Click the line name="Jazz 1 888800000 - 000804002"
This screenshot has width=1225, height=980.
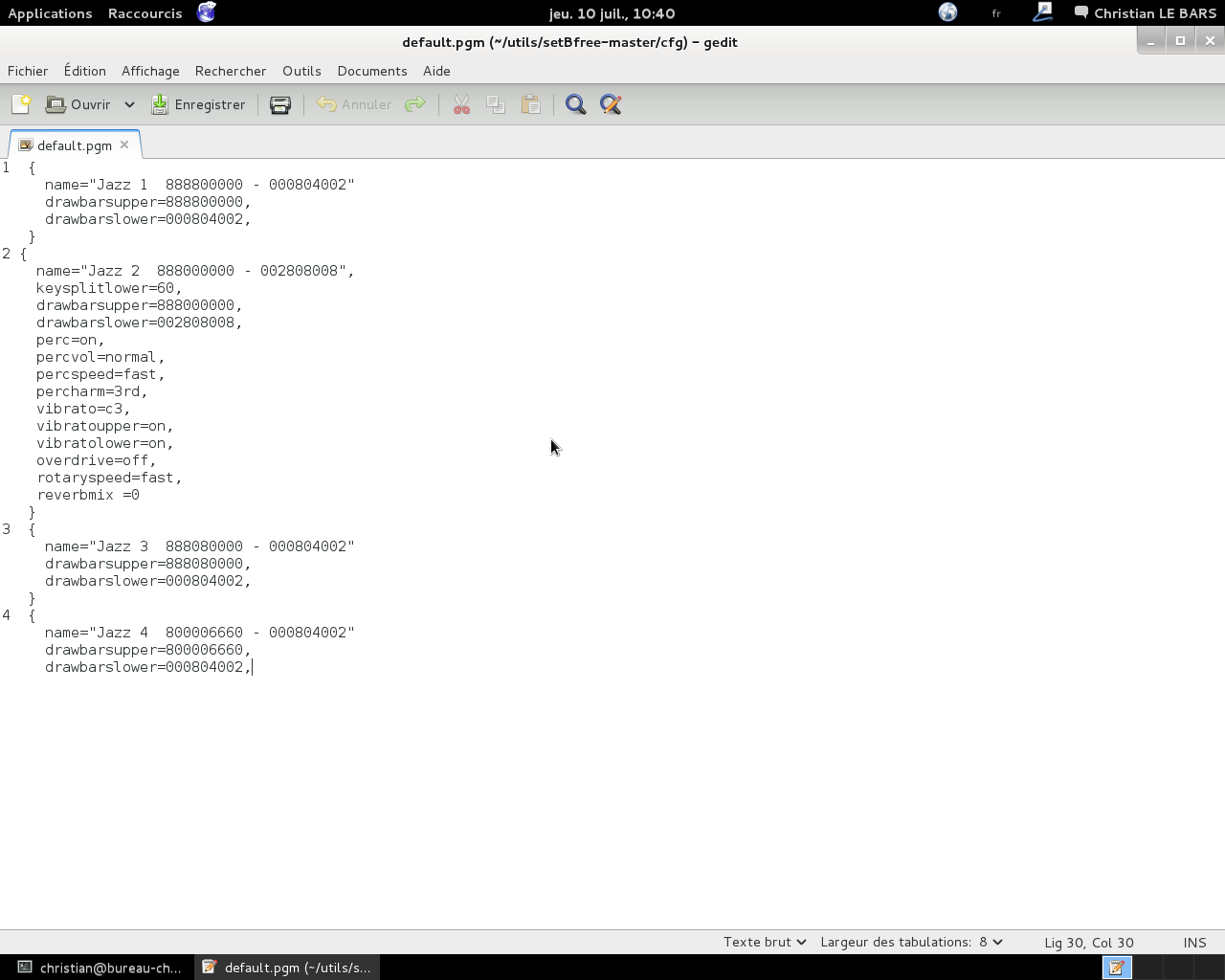click(199, 185)
